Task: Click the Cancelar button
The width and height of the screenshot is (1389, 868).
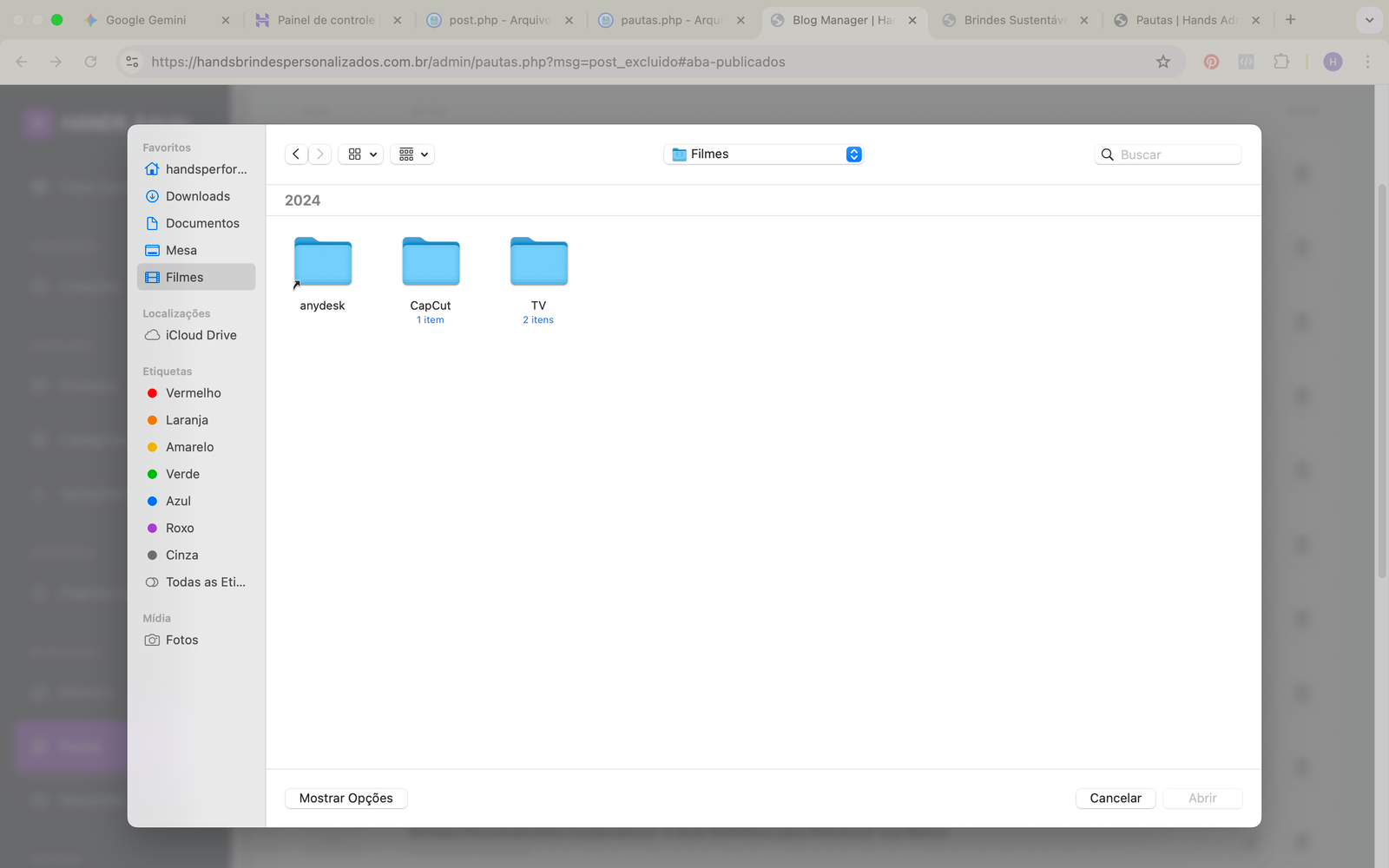Action: click(1115, 798)
